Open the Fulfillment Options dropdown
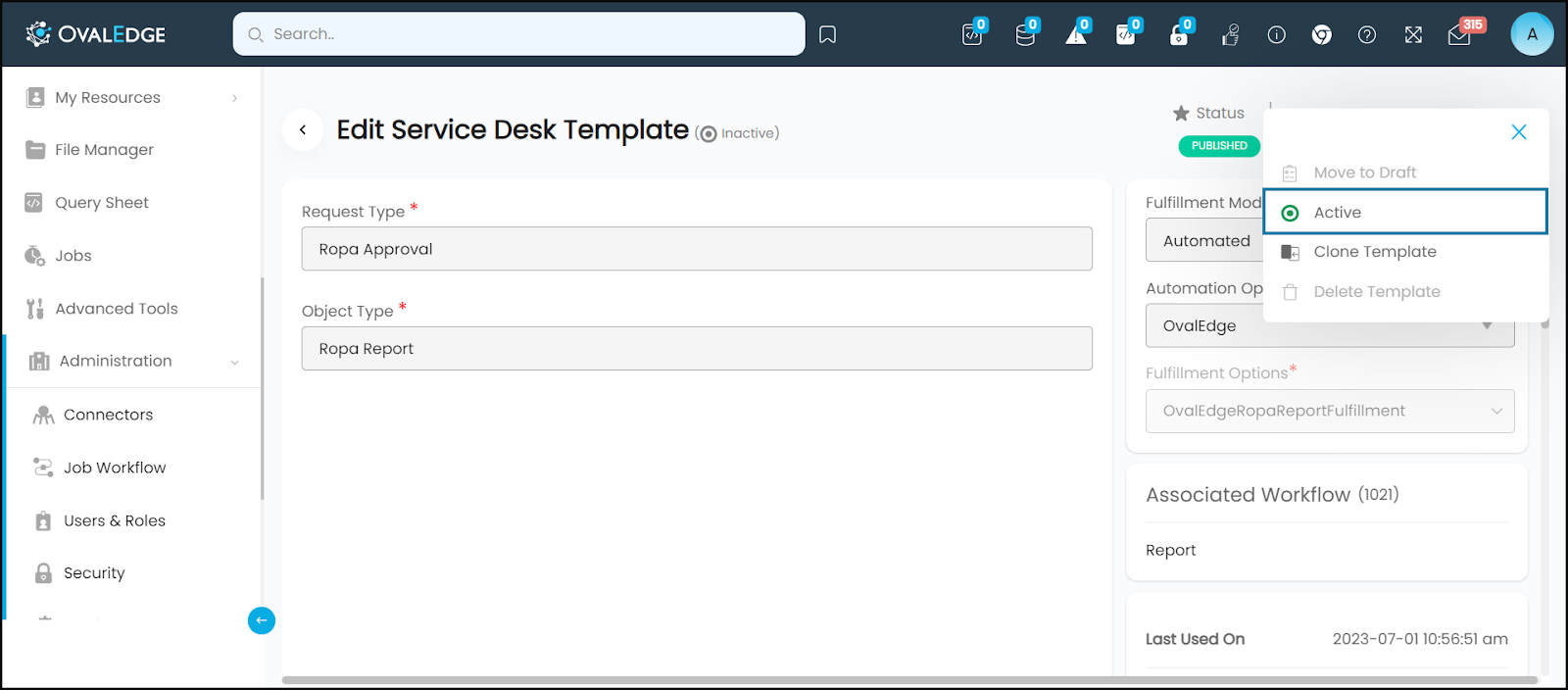Viewport: 1568px width, 690px height. [1330, 412]
